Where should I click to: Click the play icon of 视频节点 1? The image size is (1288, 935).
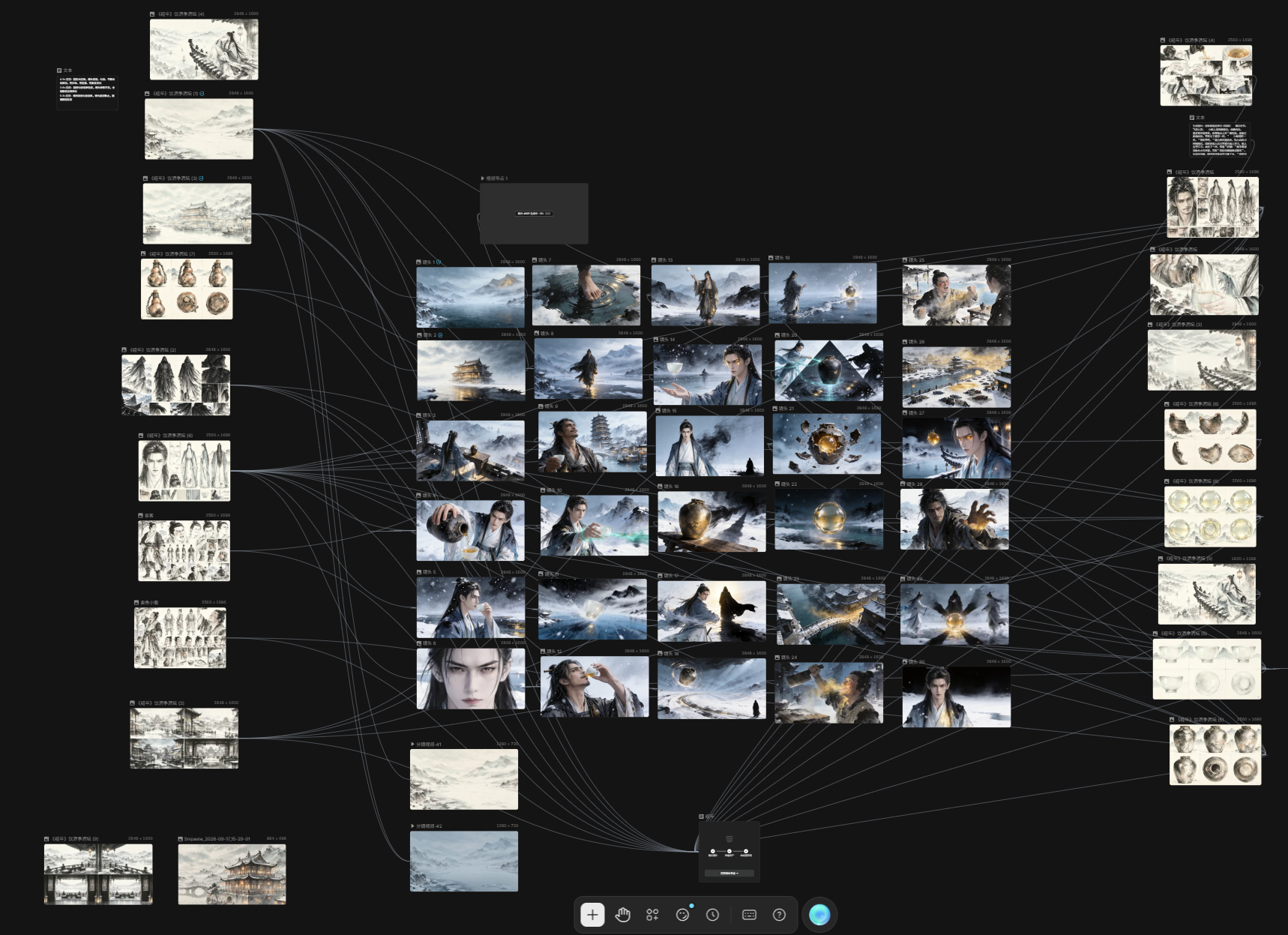coord(483,178)
